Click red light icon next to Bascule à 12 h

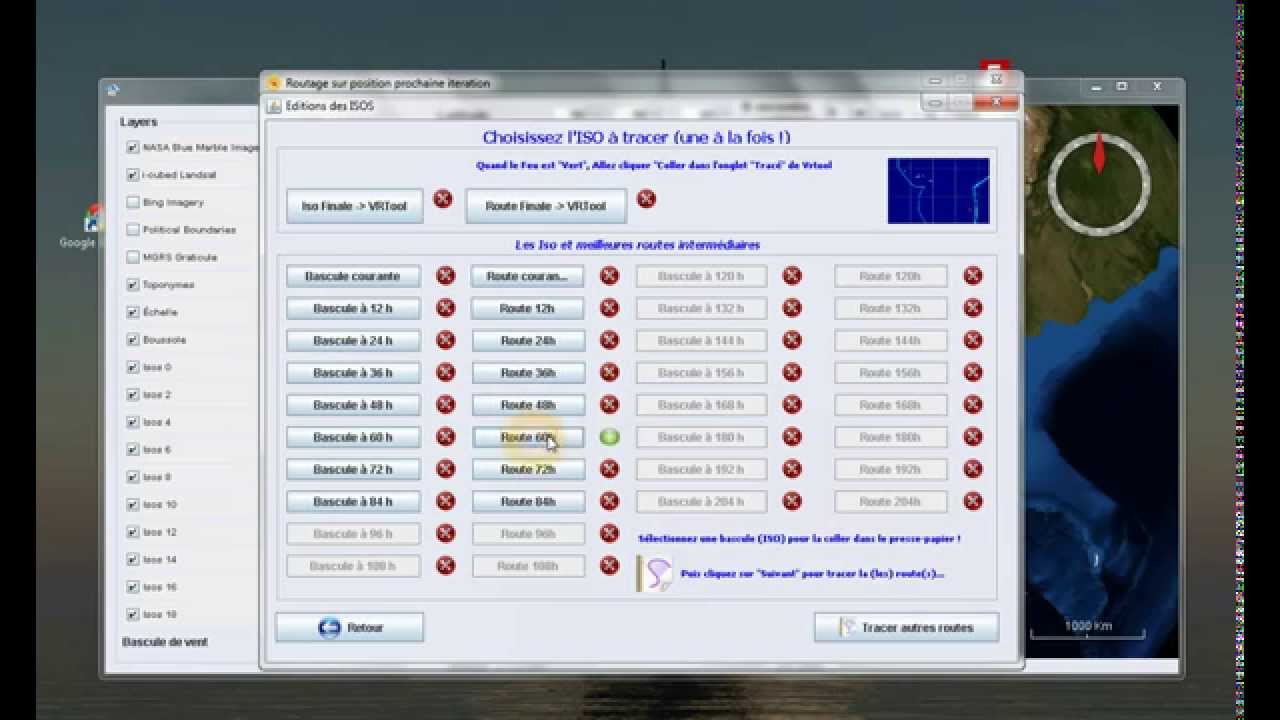coord(446,308)
